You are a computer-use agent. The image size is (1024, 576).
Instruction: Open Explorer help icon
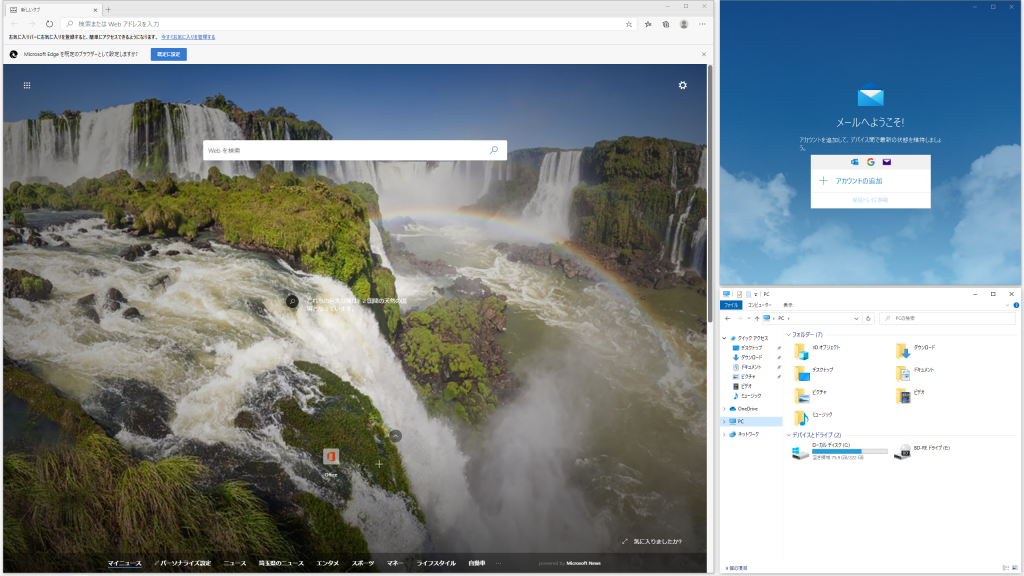(x=1016, y=305)
